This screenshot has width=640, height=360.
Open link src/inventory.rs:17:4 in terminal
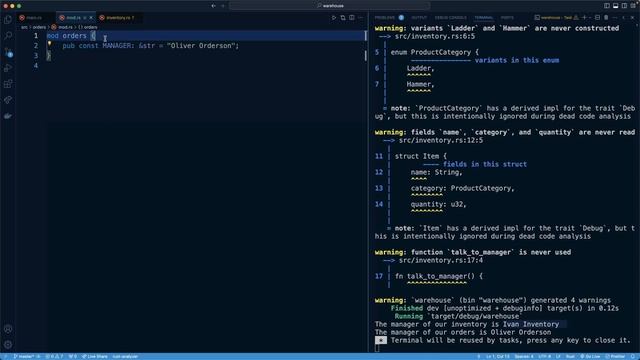click(x=440, y=260)
